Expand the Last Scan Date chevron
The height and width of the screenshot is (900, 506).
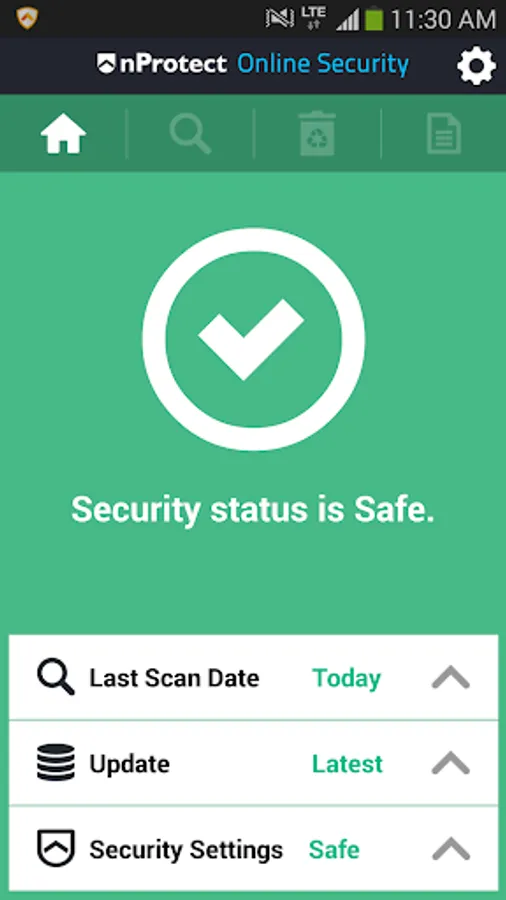pyautogui.click(x=451, y=677)
